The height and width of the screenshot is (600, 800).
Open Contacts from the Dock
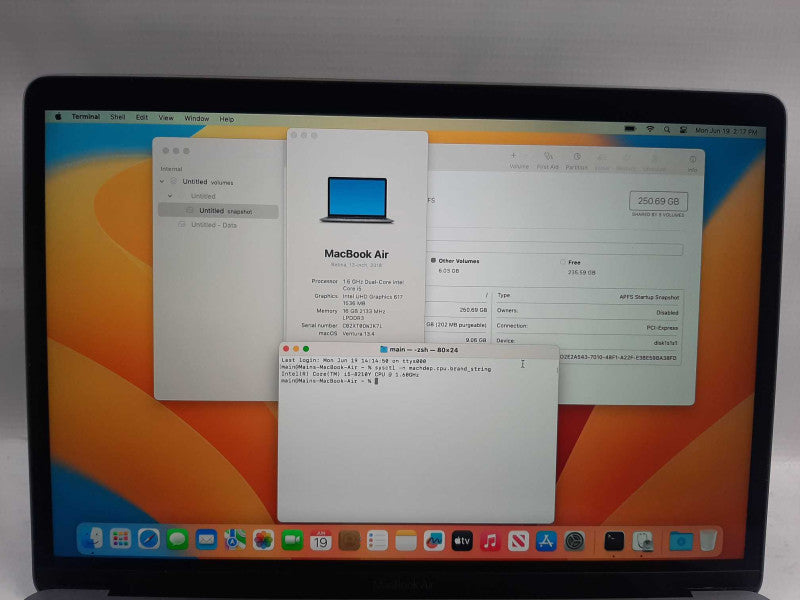[349, 541]
